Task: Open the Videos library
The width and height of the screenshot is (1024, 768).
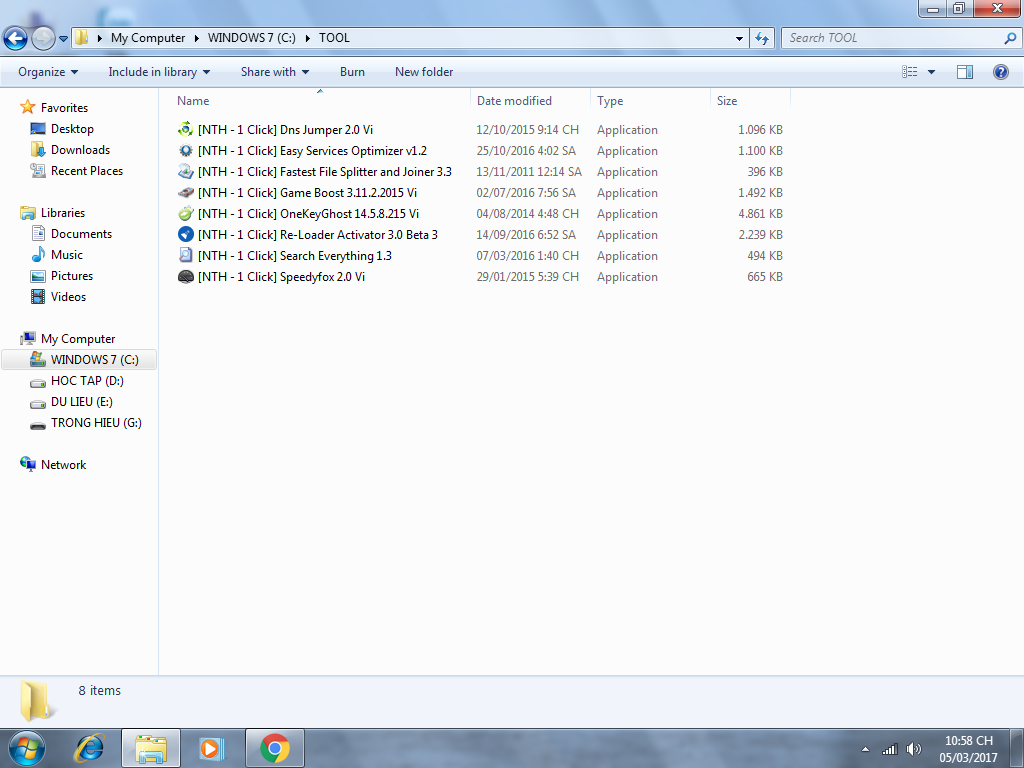Action: coord(68,296)
